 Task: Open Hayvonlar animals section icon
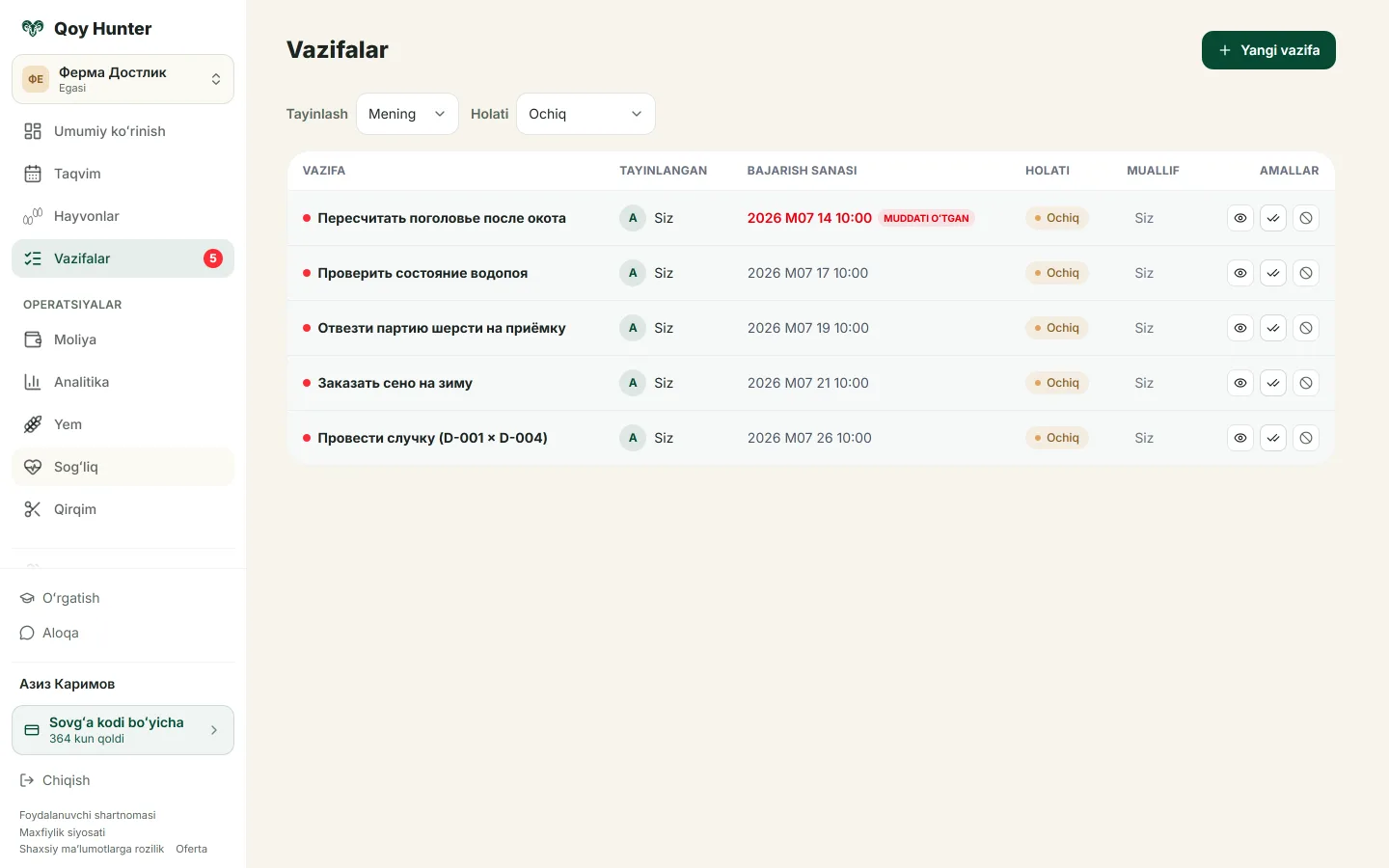pos(33,216)
